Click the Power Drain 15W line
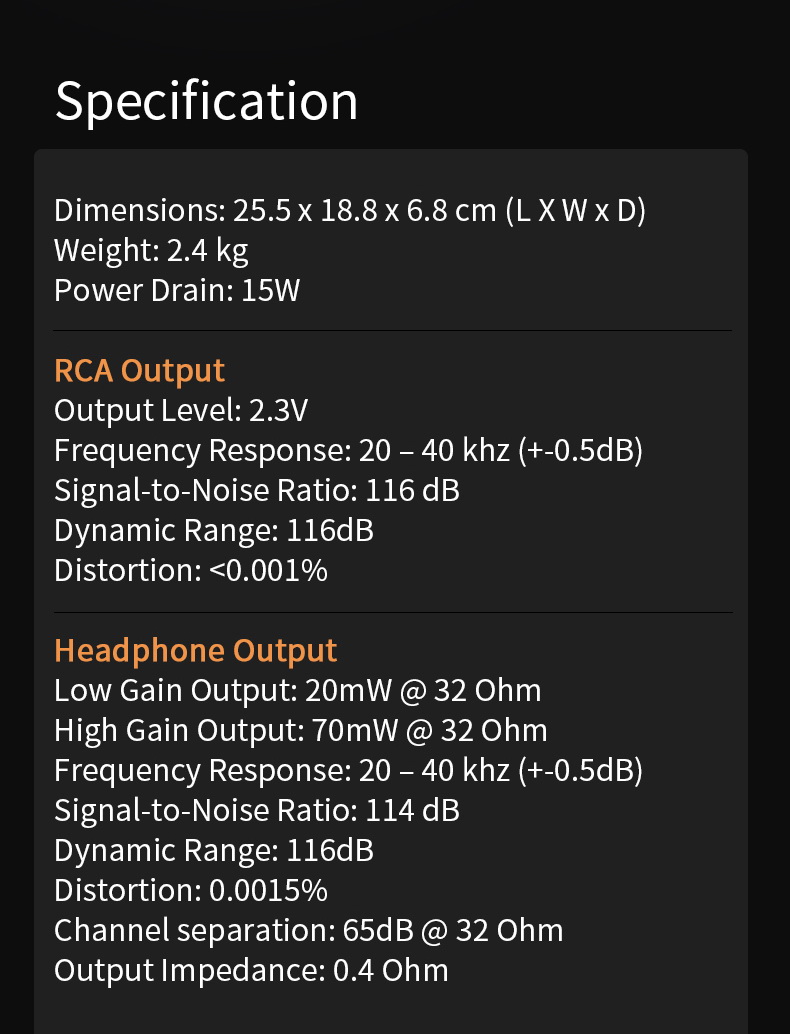The width and height of the screenshot is (790, 1034). [177, 291]
